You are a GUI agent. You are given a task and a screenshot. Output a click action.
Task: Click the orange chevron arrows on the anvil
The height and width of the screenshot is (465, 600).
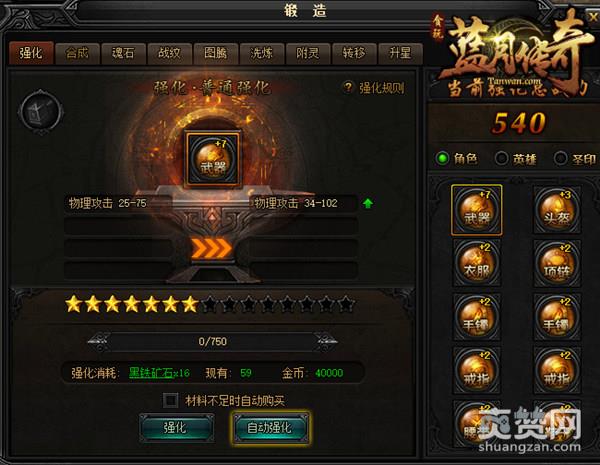point(212,249)
